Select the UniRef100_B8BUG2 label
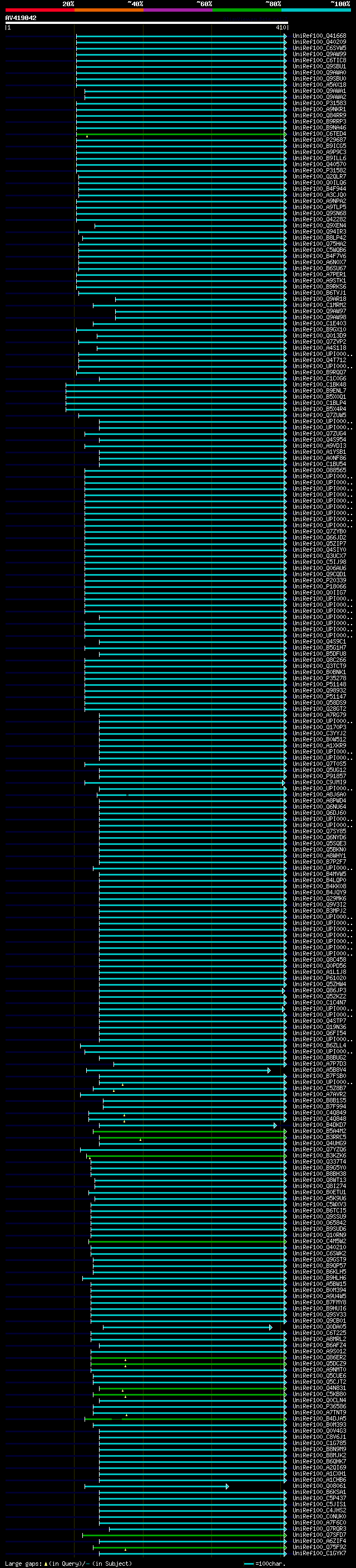Viewport: 356px width, 1568px height. coord(319,1058)
